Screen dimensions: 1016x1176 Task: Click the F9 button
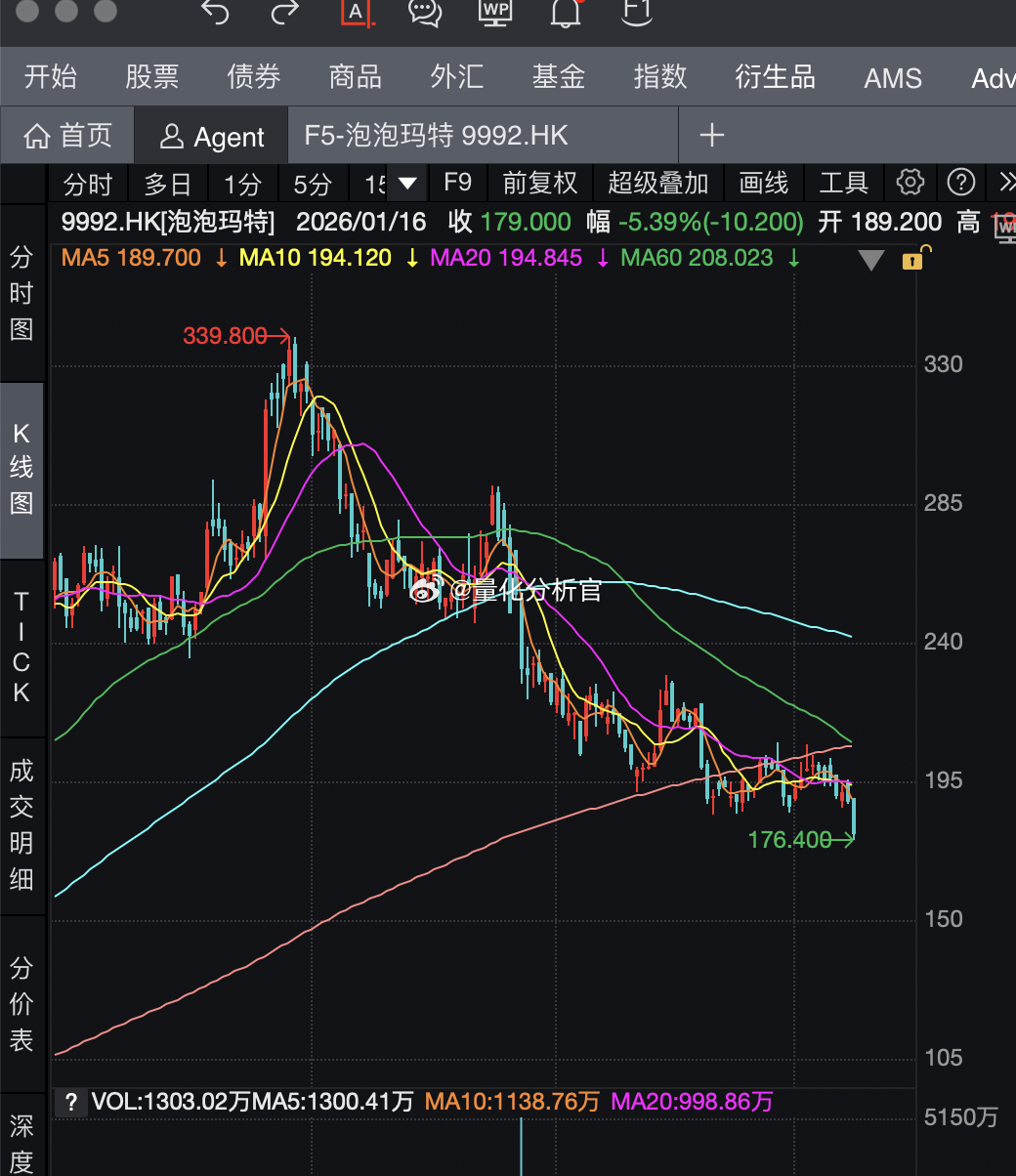pos(457,182)
